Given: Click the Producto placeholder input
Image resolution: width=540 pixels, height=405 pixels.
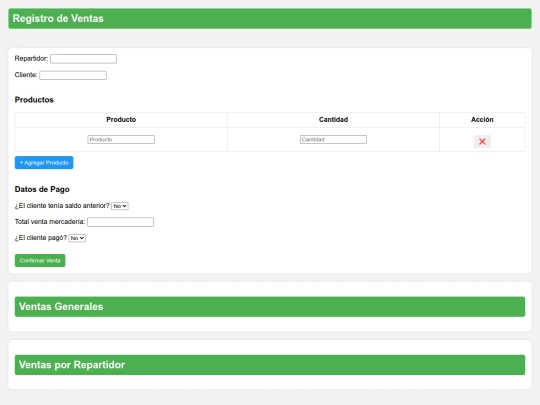Looking at the screenshot, I should point(121,139).
